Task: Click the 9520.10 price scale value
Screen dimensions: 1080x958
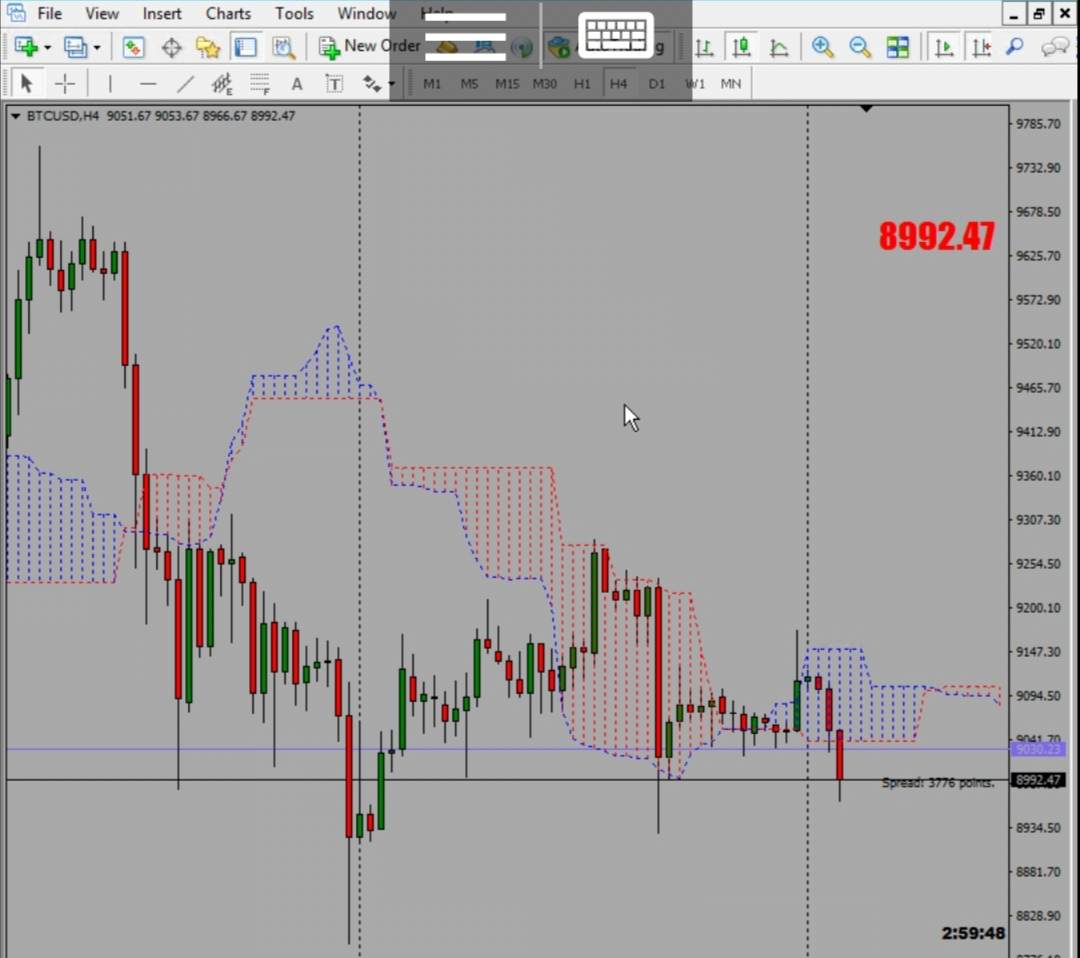Action: 1038,344
